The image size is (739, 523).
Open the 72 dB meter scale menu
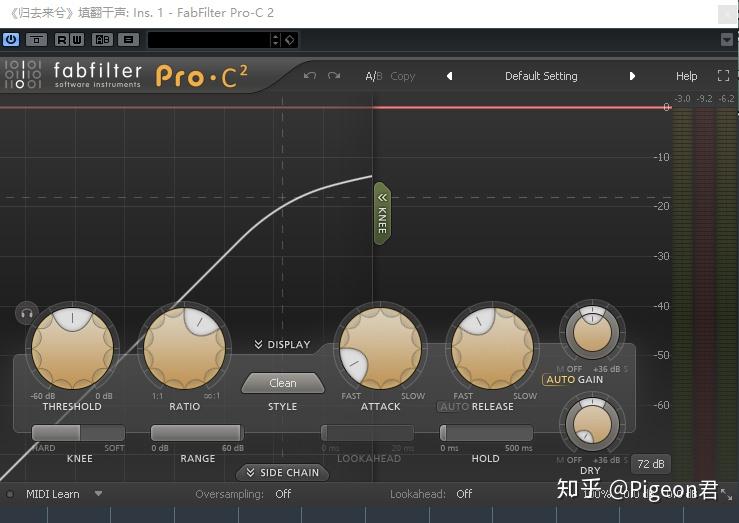click(x=650, y=464)
